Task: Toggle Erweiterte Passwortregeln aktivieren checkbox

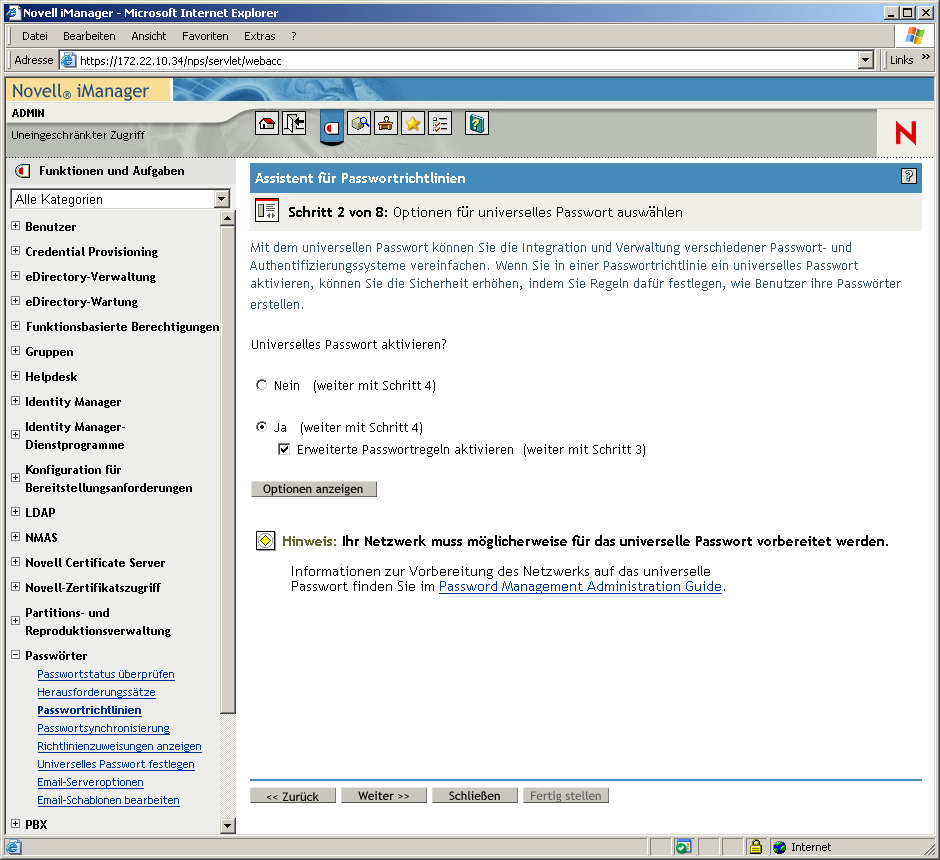Action: coord(284,449)
